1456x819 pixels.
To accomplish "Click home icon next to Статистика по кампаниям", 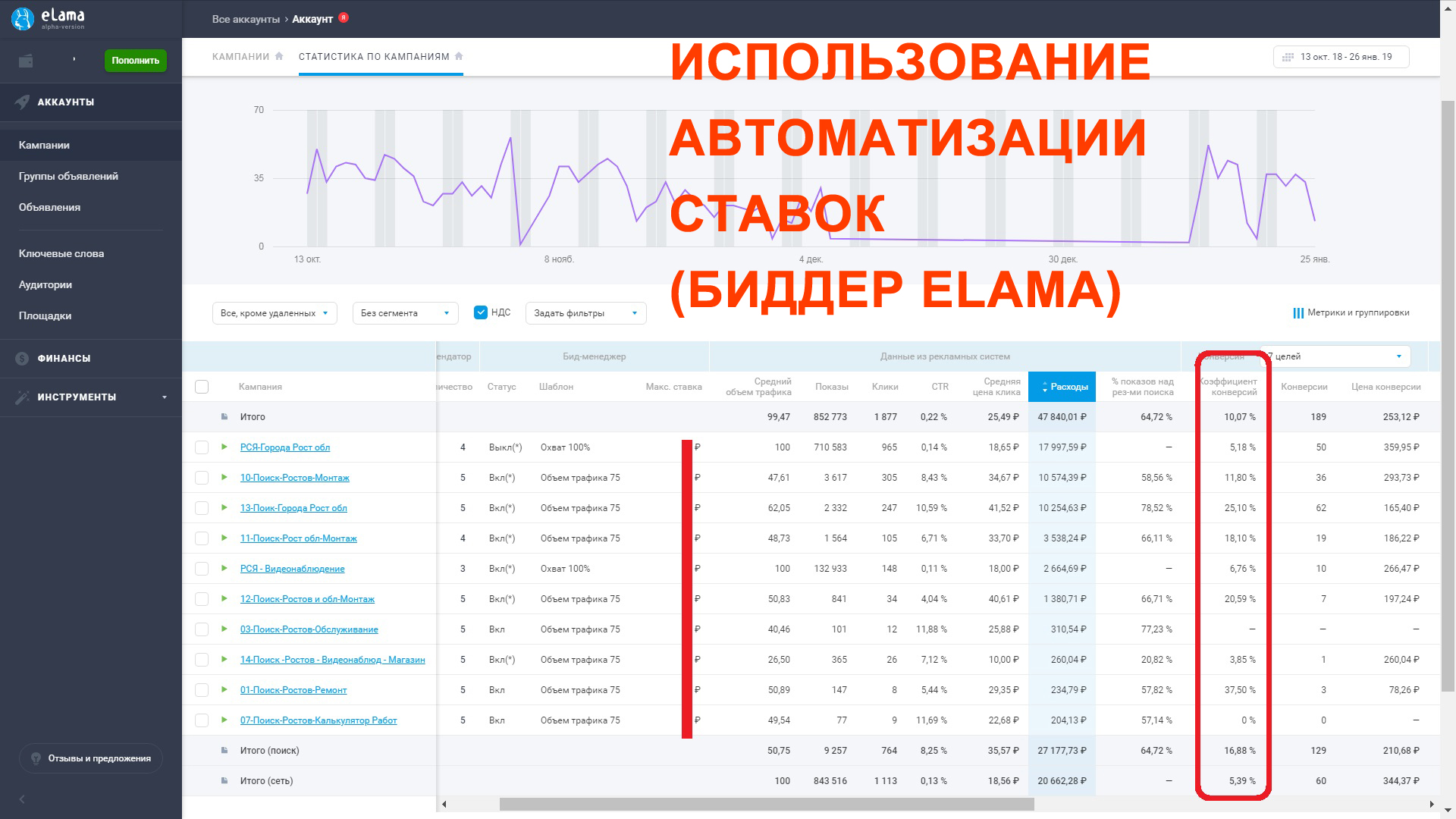I will [459, 56].
